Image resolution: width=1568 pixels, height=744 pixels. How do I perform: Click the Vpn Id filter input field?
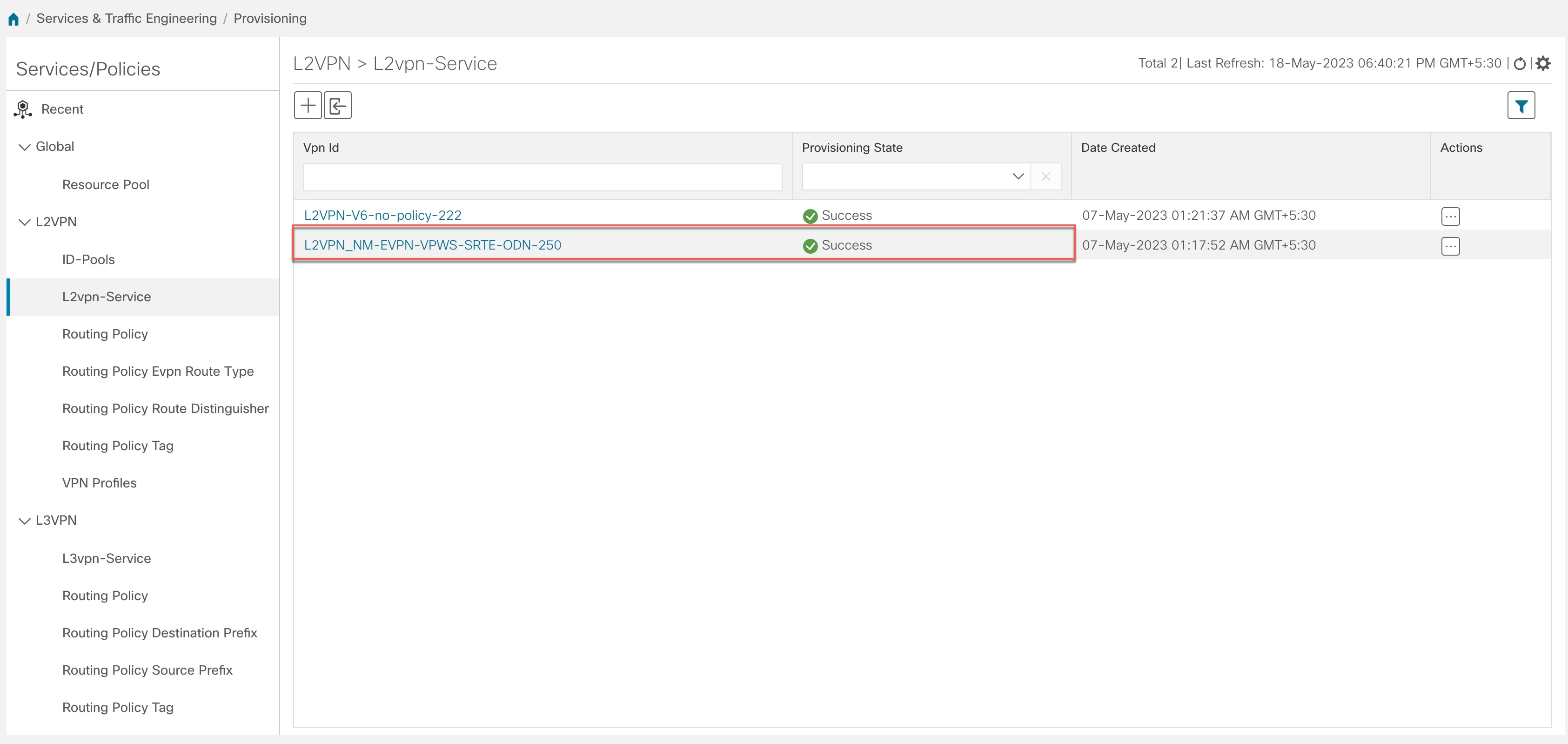[543, 177]
